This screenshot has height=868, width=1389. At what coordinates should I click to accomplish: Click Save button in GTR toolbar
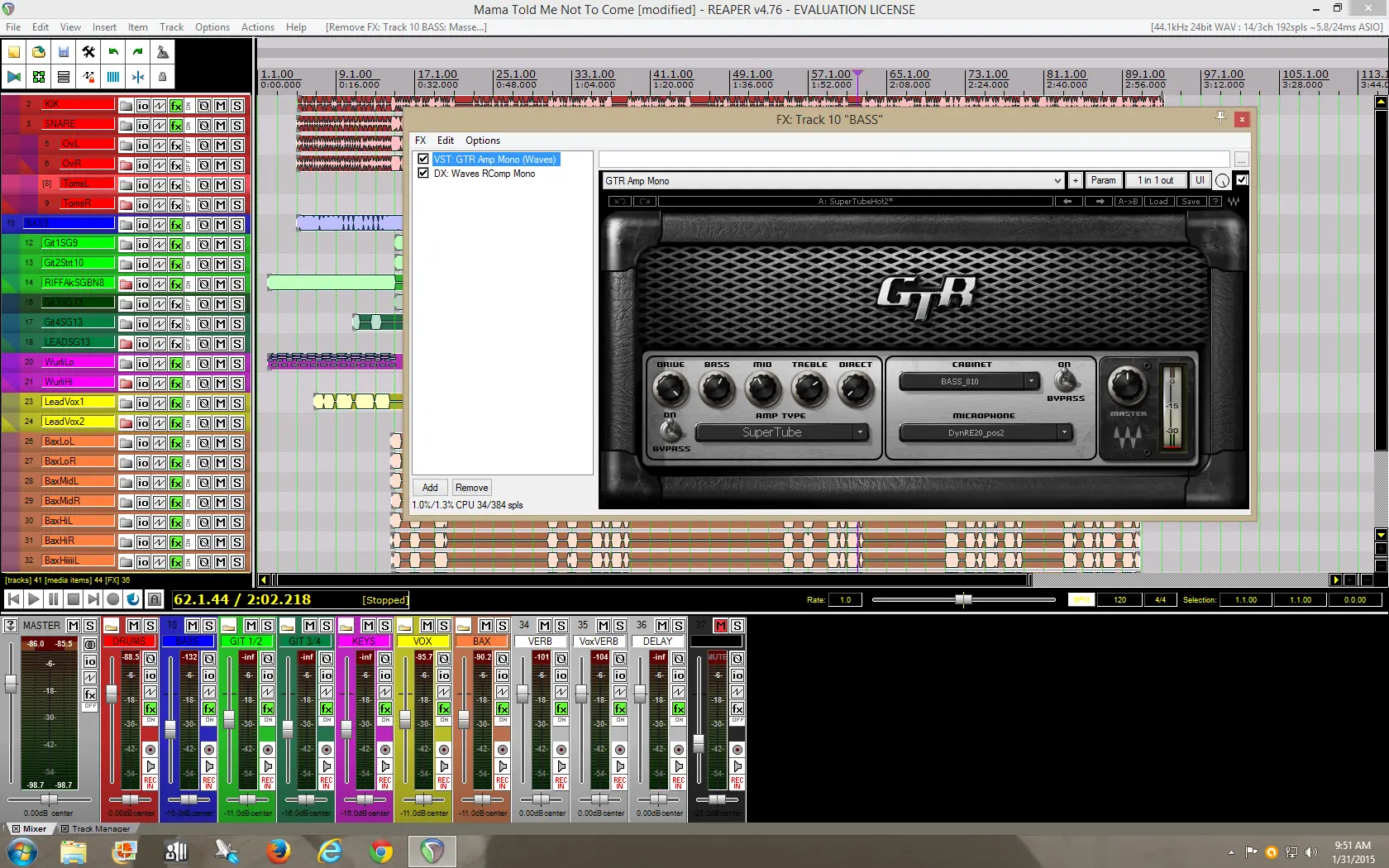pos(1191,202)
